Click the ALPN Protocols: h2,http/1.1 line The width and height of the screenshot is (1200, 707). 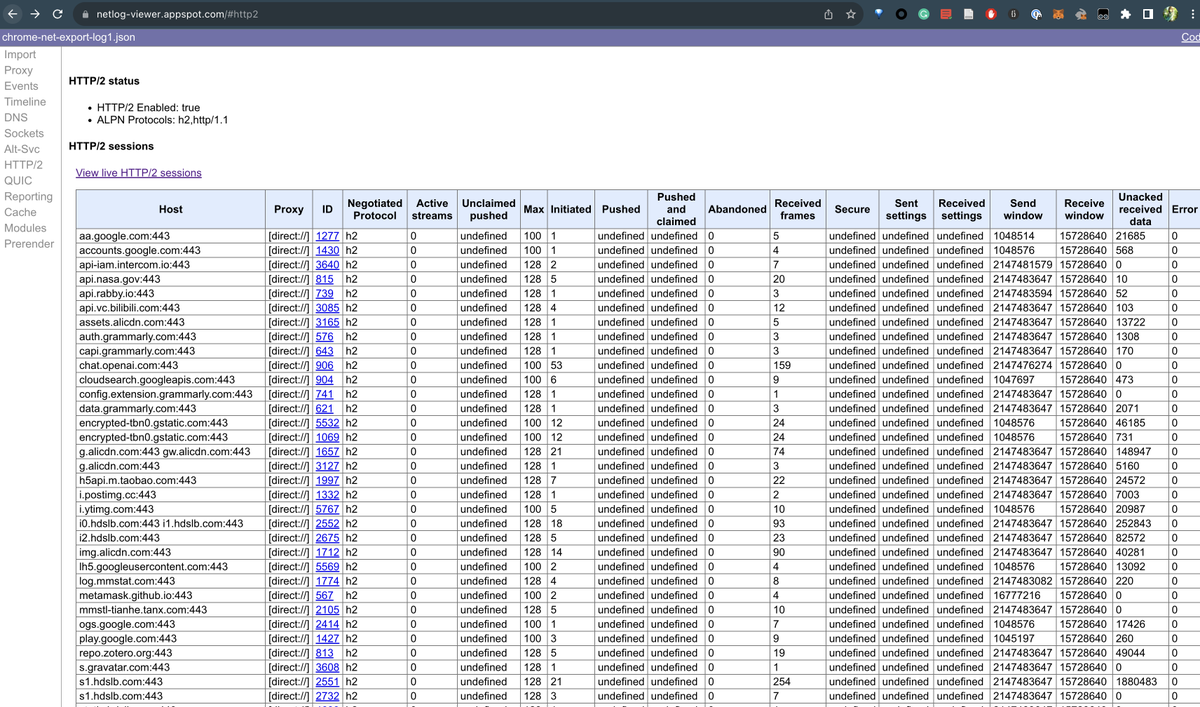point(163,120)
